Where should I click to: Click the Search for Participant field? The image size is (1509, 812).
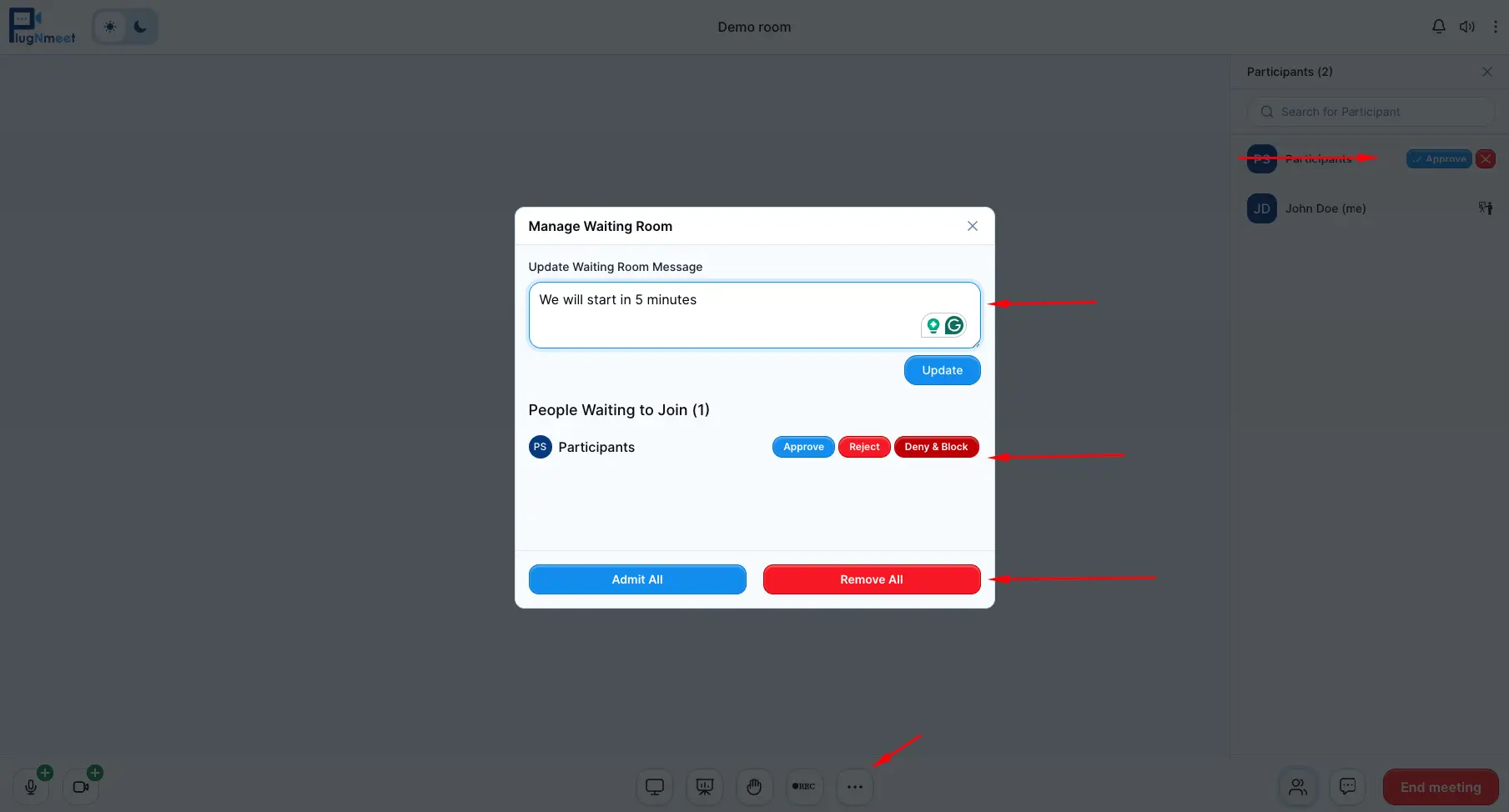coord(1371,111)
